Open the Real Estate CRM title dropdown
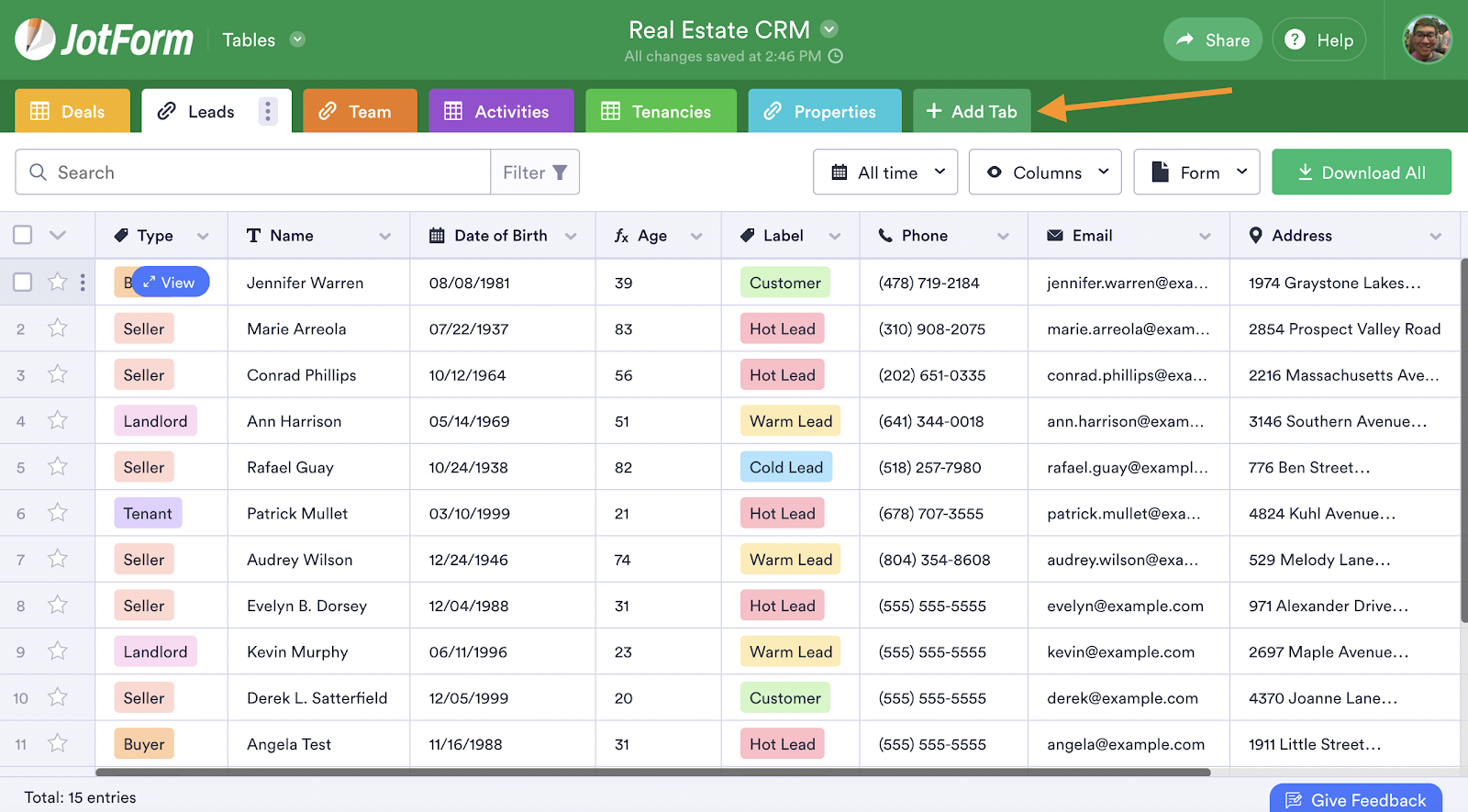 point(829,28)
